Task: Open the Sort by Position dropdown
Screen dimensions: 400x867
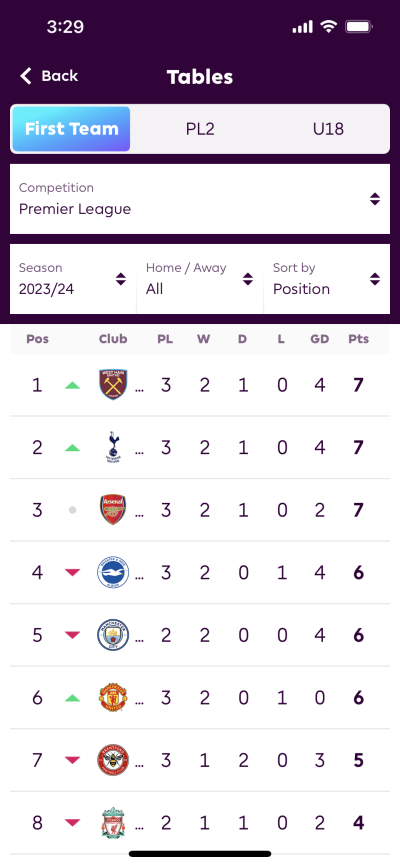Action: [327, 279]
